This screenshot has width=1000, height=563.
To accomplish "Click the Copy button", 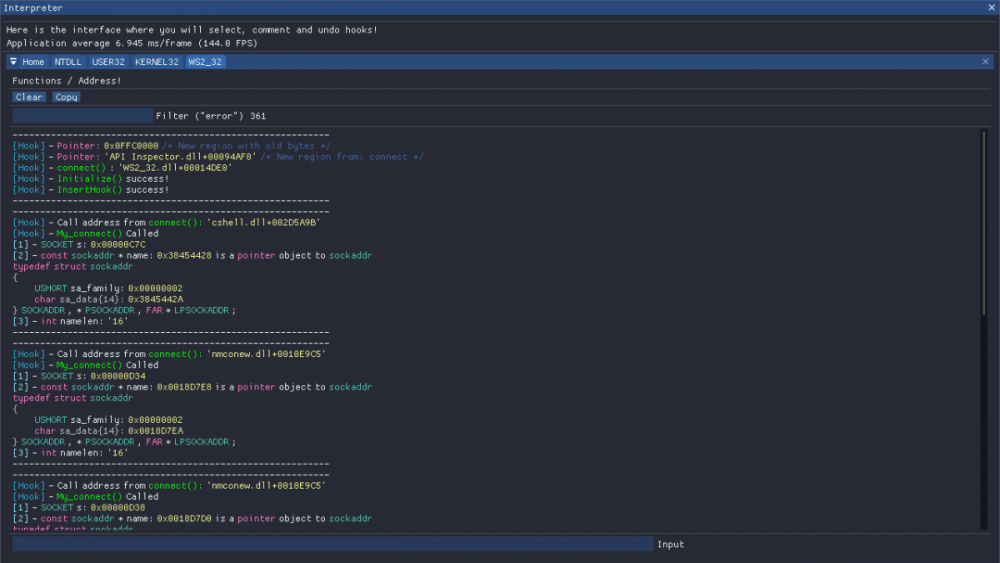I will (x=67, y=97).
